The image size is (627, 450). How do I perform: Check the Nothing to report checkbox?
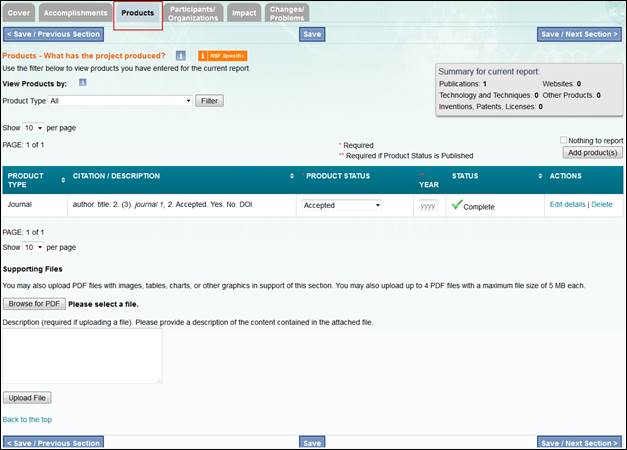(x=564, y=141)
